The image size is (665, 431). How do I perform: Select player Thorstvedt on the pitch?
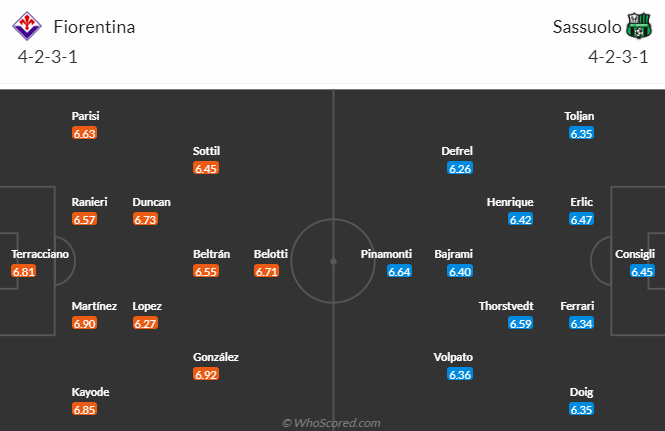[x=507, y=306]
